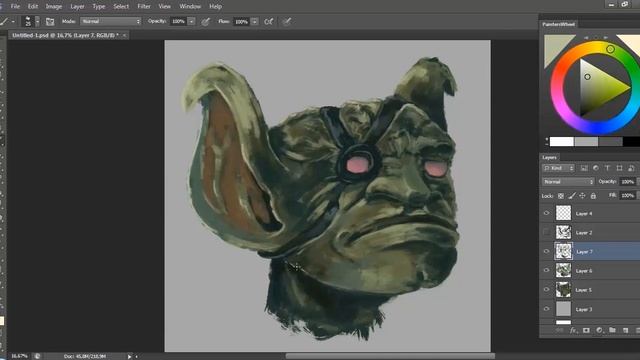This screenshot has width=640, height=360.
Task: Lock transparent pixels icon
Action: coord(561,196)
